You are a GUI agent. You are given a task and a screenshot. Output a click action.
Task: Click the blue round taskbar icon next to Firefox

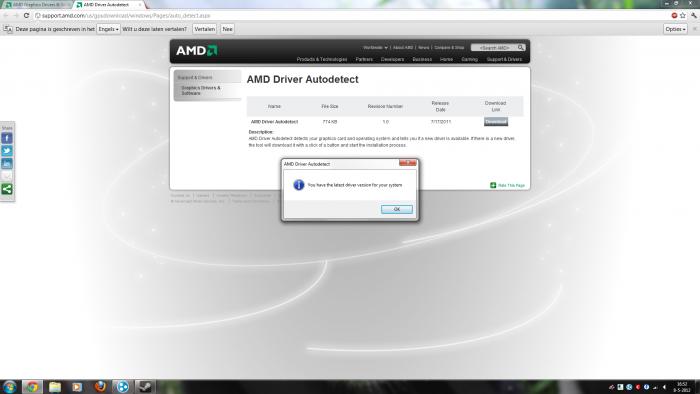122,387
